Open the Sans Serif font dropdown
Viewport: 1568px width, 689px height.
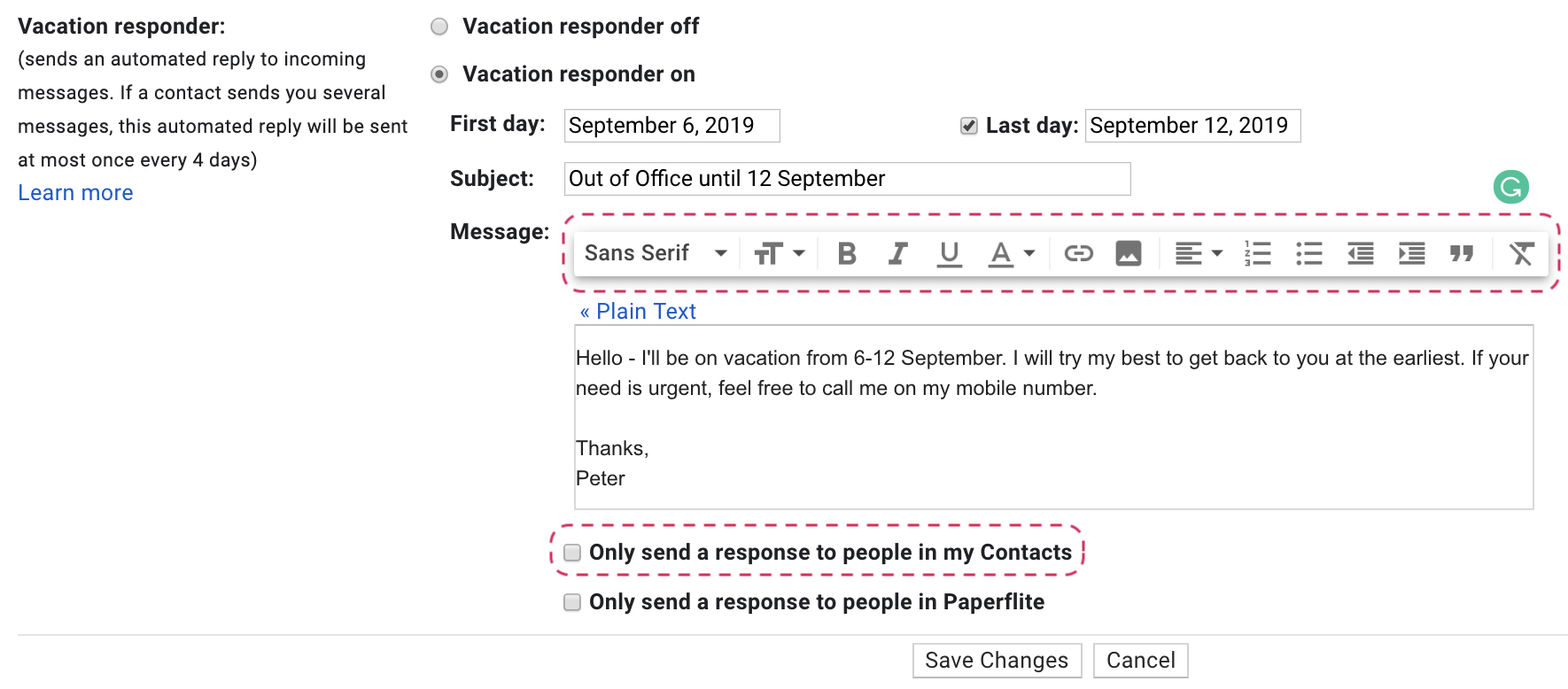point(656,253)
